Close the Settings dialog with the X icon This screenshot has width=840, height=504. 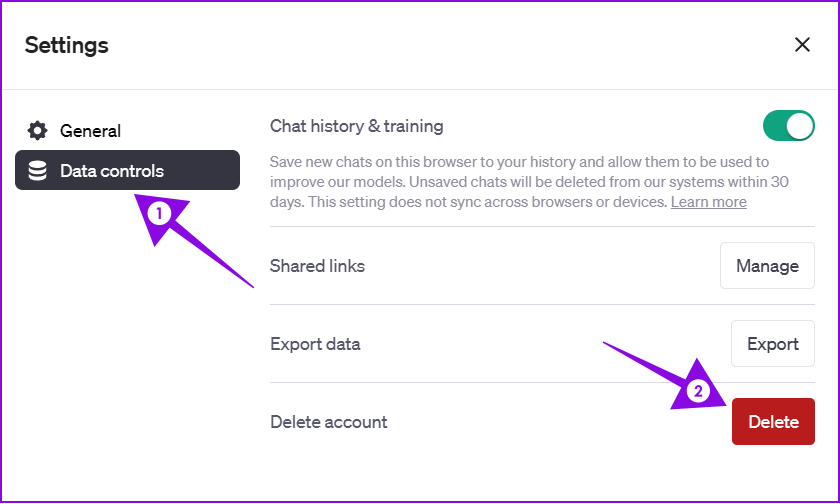coord(802,44)
